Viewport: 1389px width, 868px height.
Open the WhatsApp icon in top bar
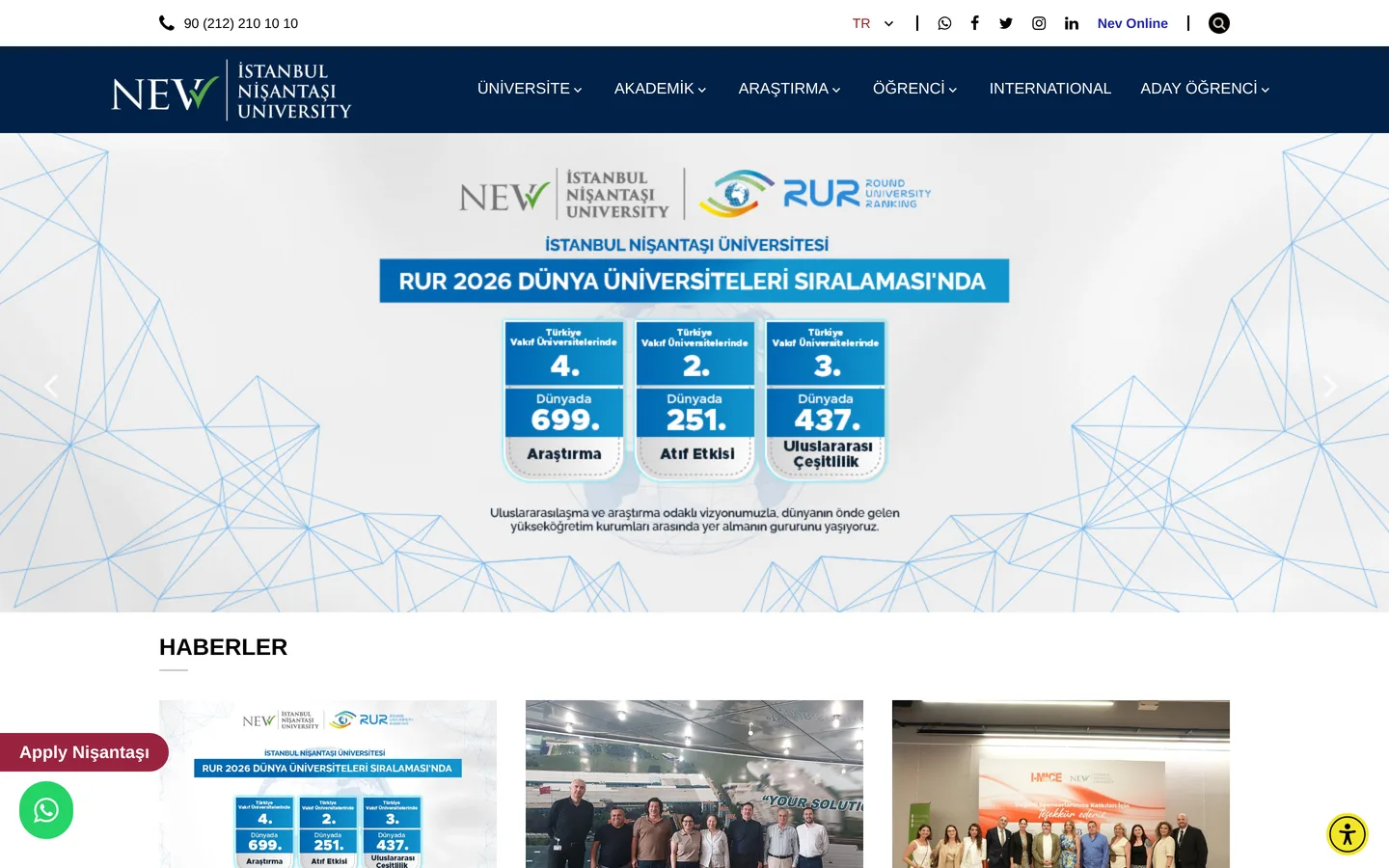pos(944,23)
